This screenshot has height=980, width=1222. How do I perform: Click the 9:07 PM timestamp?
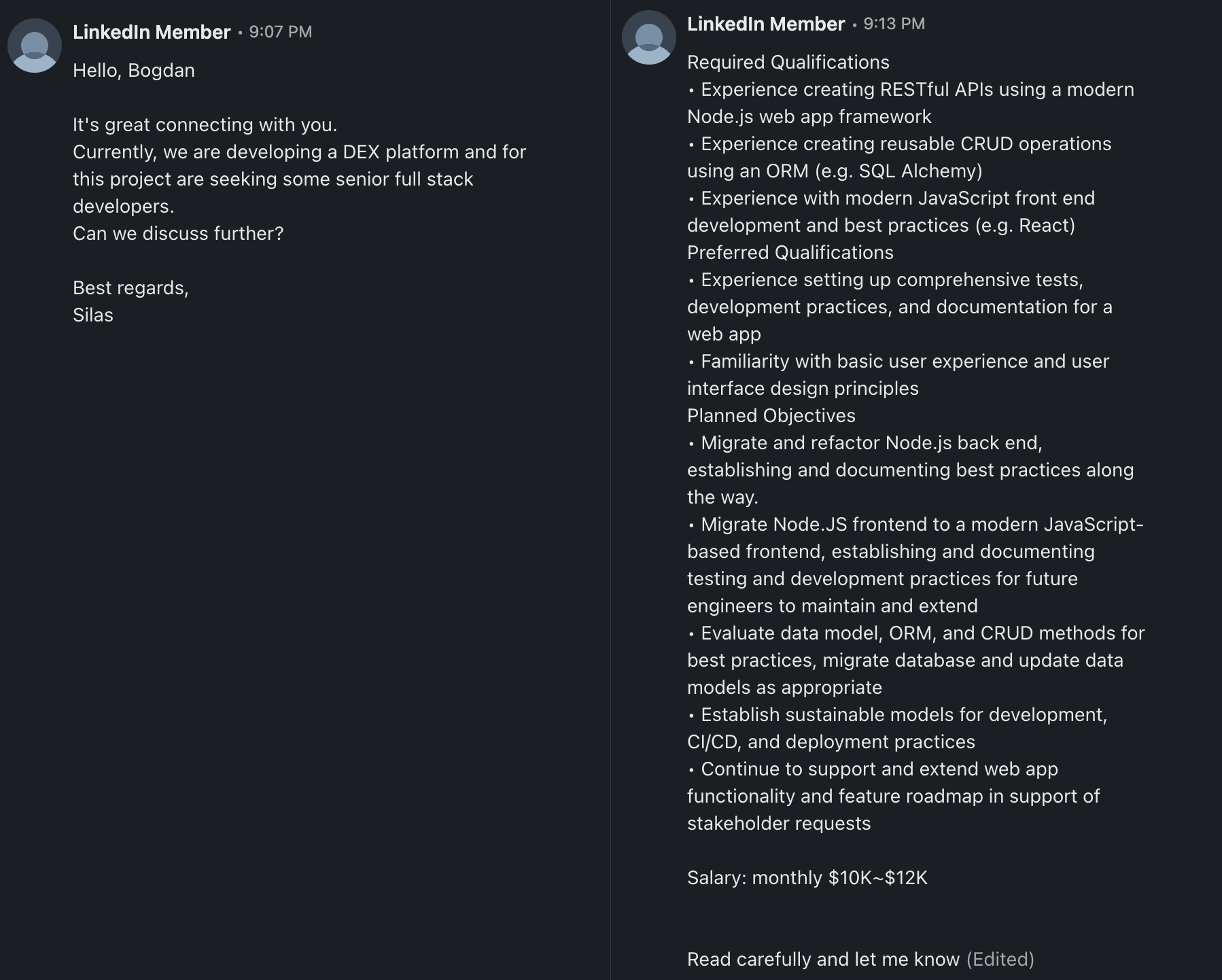pos(280,32)
